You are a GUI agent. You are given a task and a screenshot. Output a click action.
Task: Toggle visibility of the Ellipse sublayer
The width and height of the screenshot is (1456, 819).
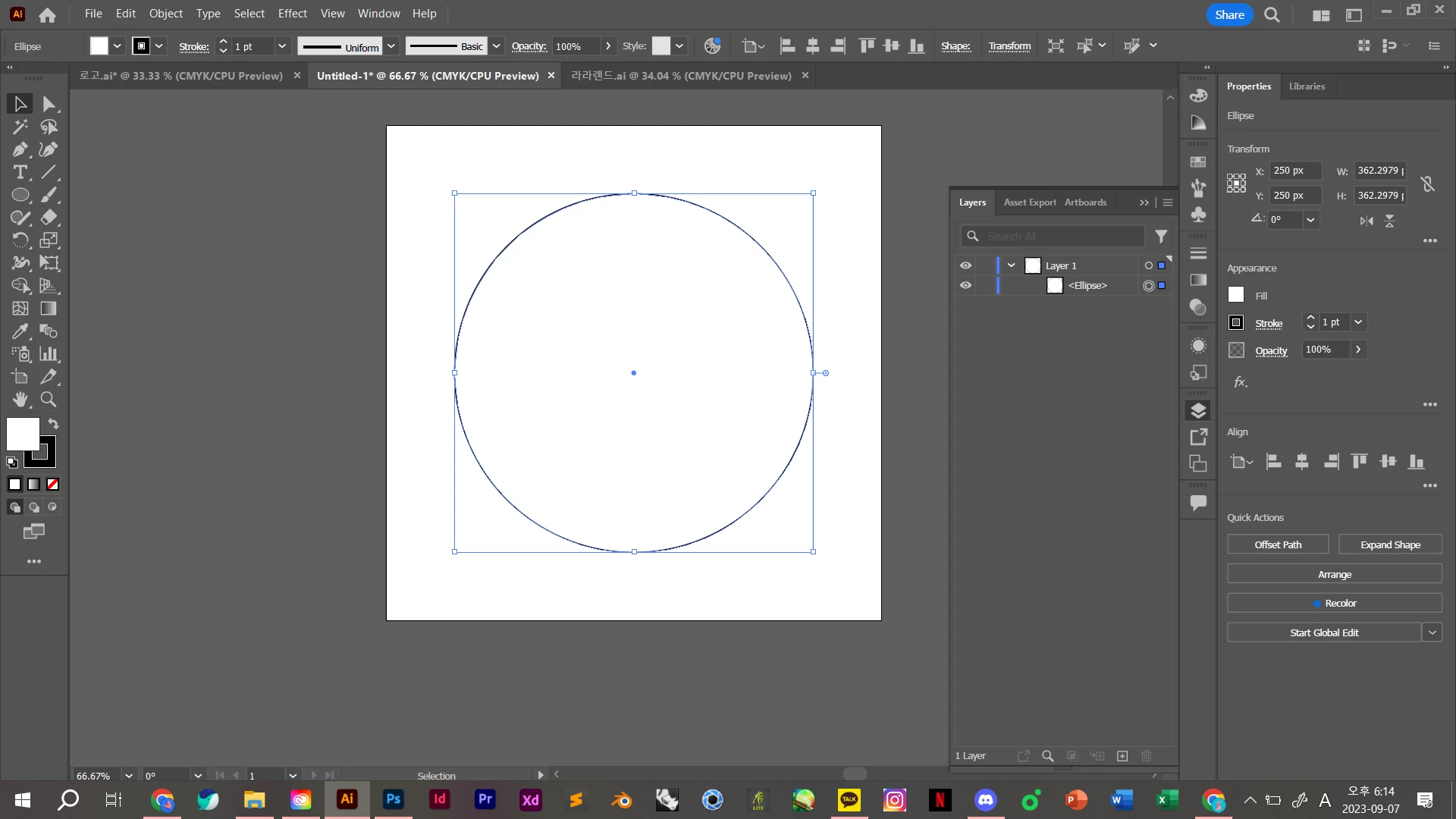(x=965, y=286)
